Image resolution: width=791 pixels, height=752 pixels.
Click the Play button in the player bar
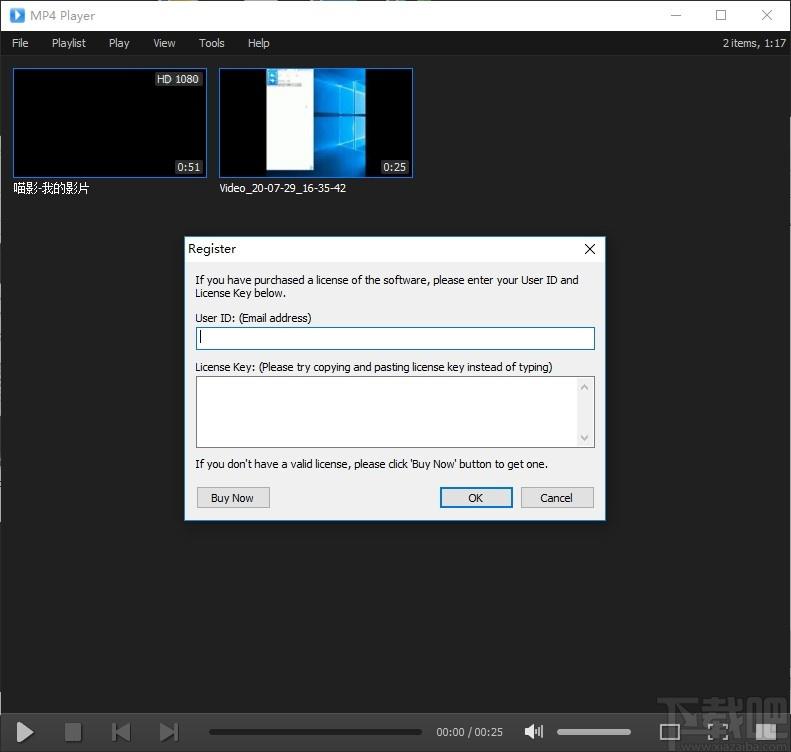pyautogui.click(x=24, y=732)
